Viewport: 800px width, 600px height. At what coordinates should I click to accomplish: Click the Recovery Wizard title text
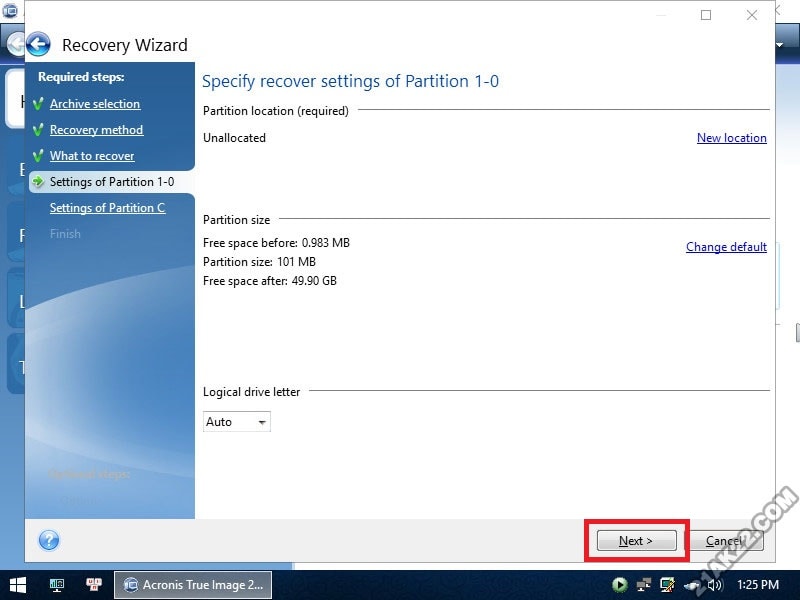click(x=124, y=45)
